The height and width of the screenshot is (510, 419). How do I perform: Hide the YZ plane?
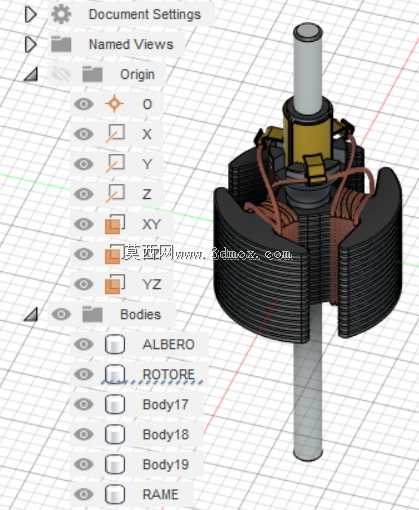(83, 284)
